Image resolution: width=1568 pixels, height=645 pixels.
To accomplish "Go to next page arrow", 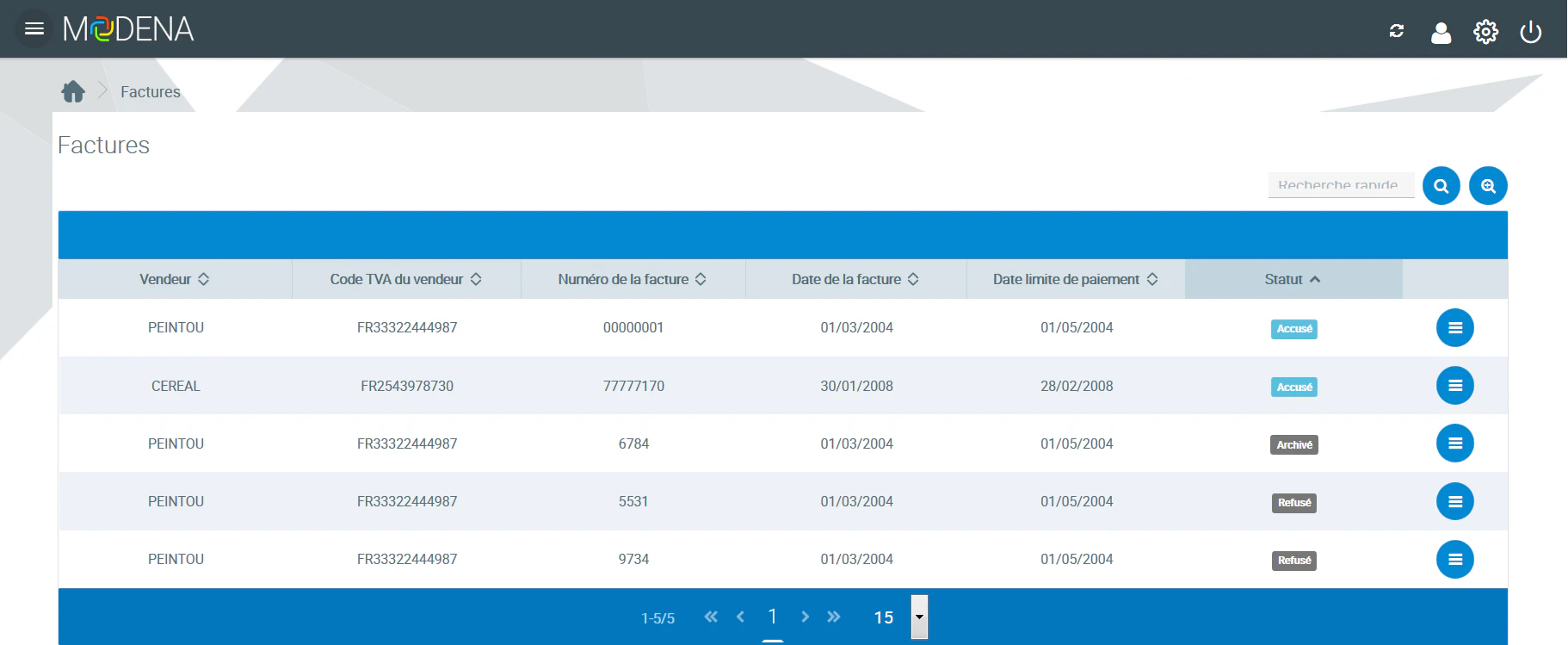I will tap(805, 617).
